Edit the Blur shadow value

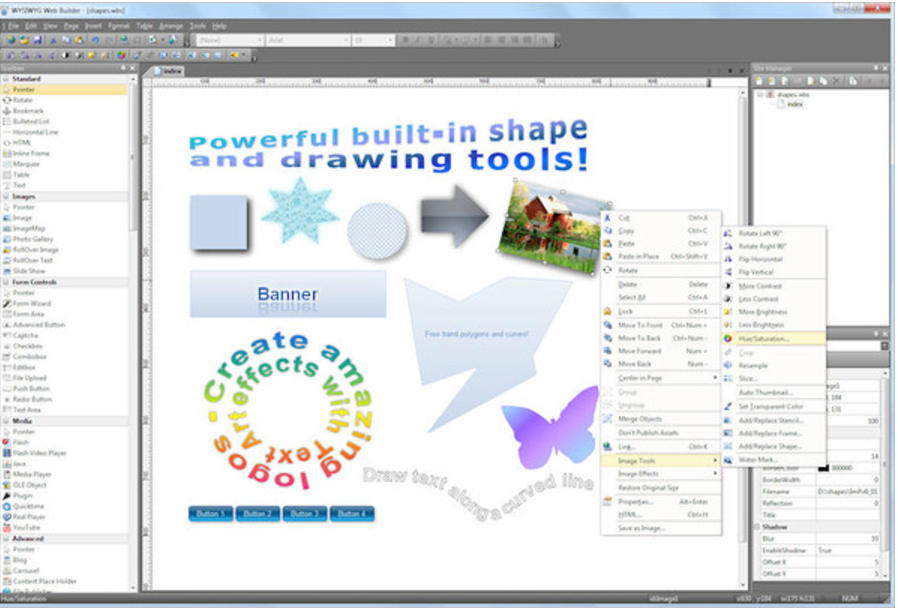coord(845,538)
